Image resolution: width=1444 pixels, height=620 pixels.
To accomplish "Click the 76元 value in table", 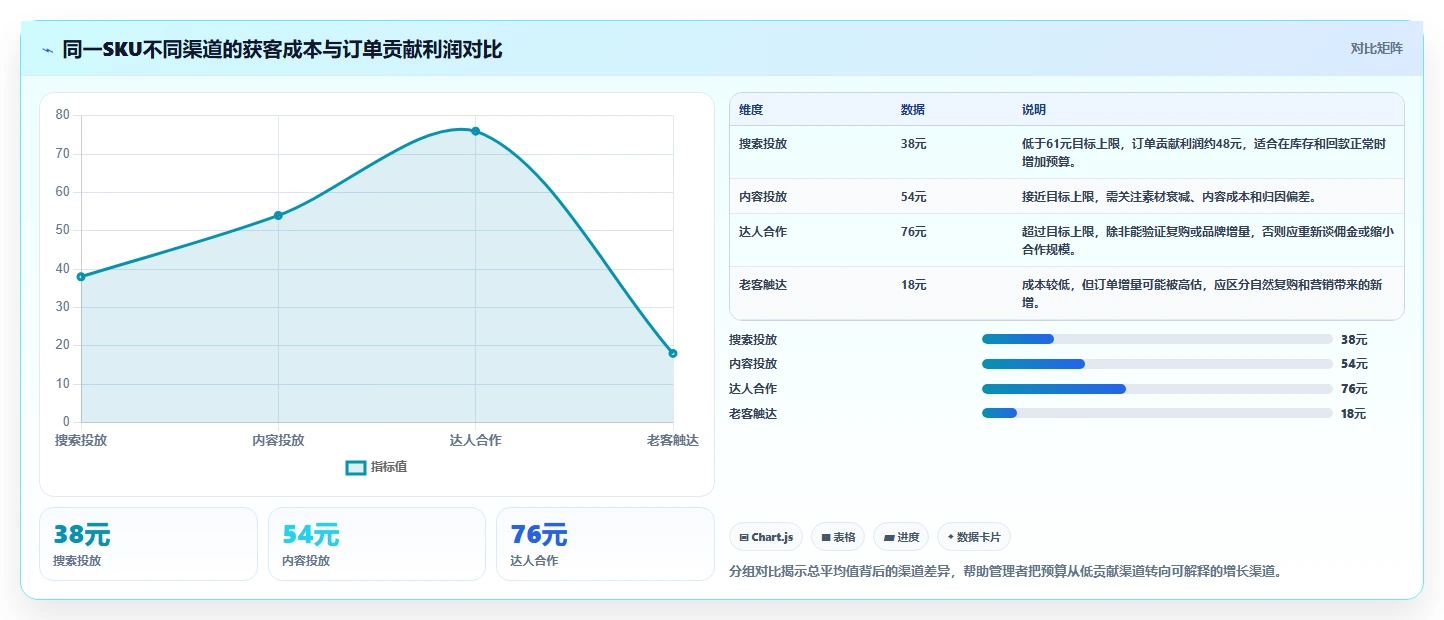I will [913, 232].
